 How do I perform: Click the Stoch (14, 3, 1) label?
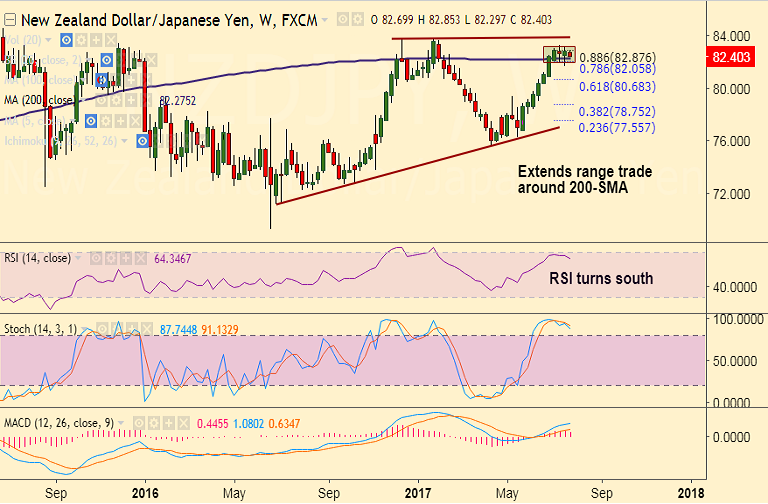[x=41, y=329]
